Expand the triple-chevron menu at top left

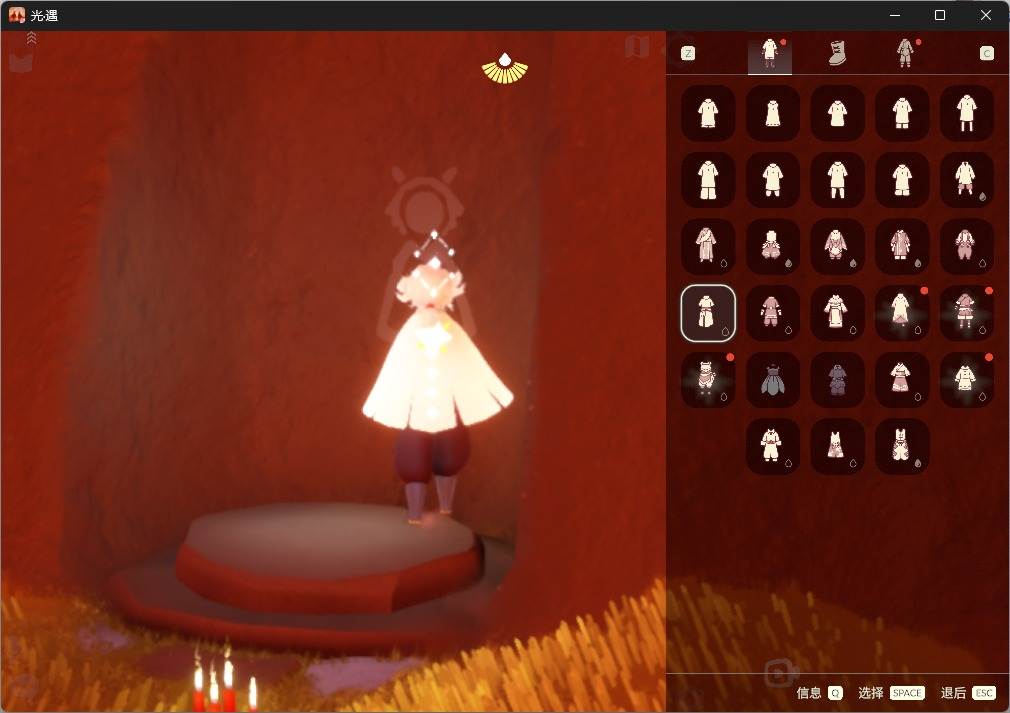coord(31,38)
